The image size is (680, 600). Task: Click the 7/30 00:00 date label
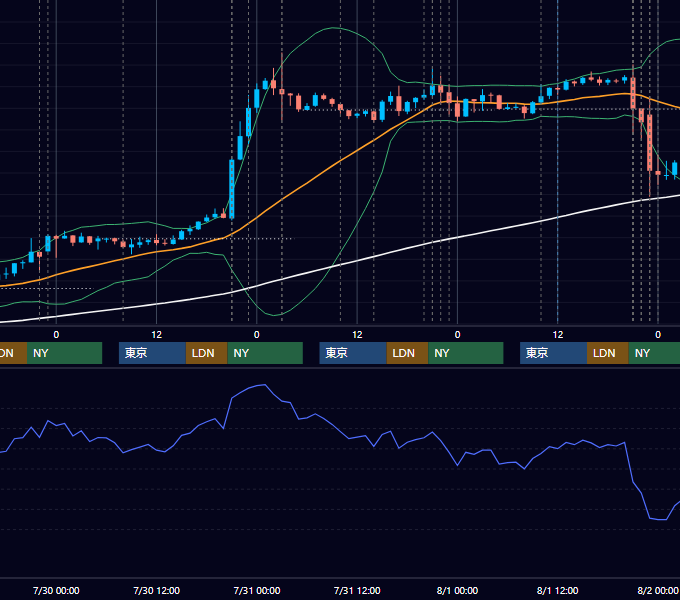[x=56, y=590]
